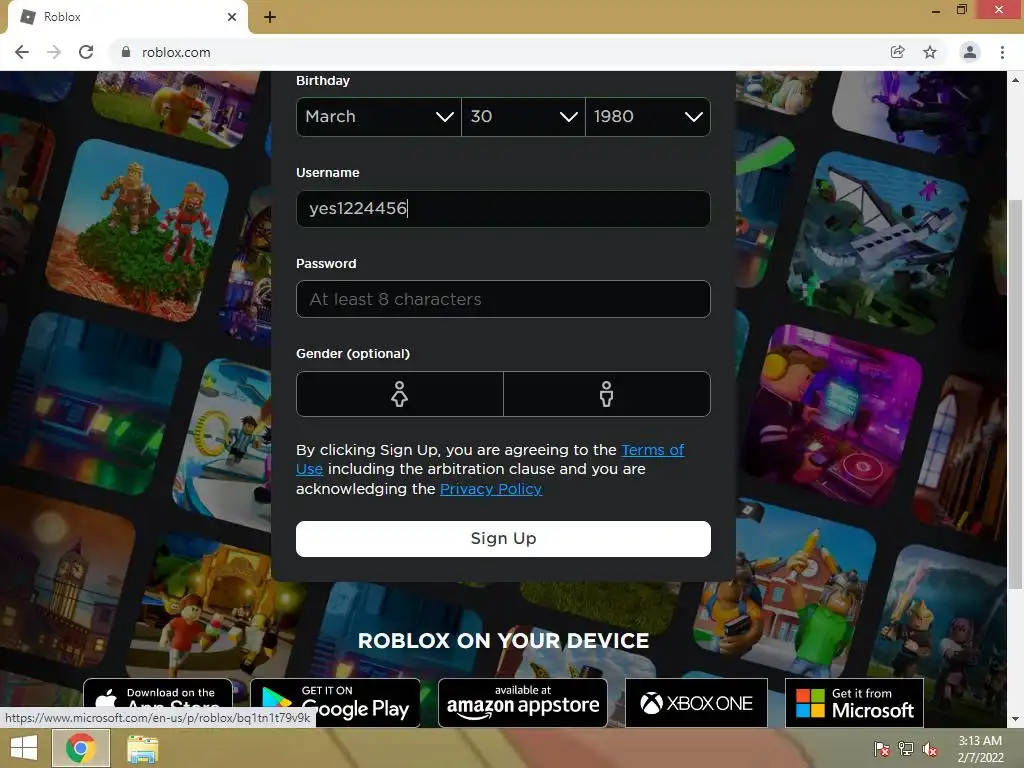1024x768 pixels.
Task: Click the Username field containing yes1224456
Action: pos(503,209)
